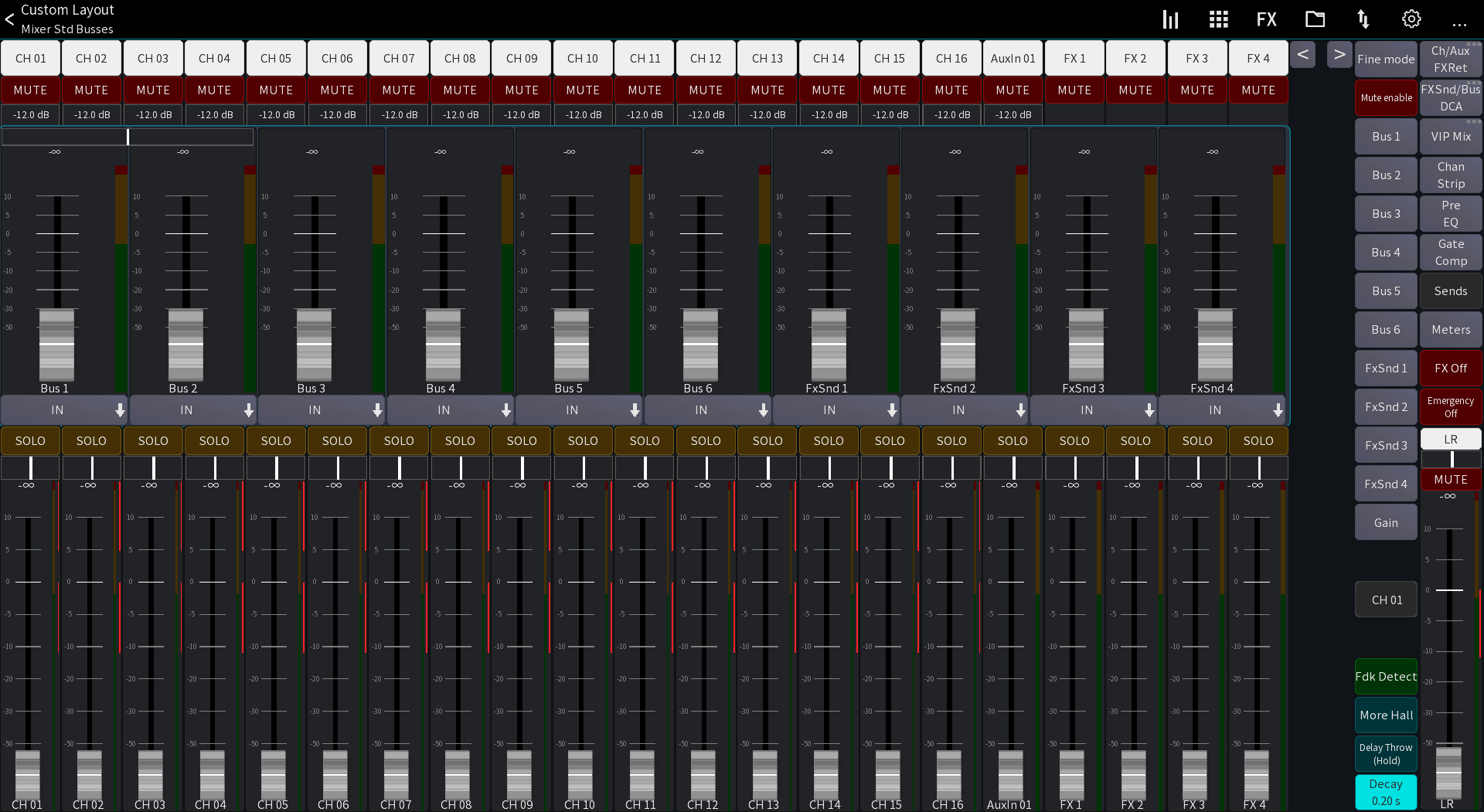Expand the IN dropdown under Bus 5
The width and height of the screenshot is (1484, 812).
(x=578, y=410)
